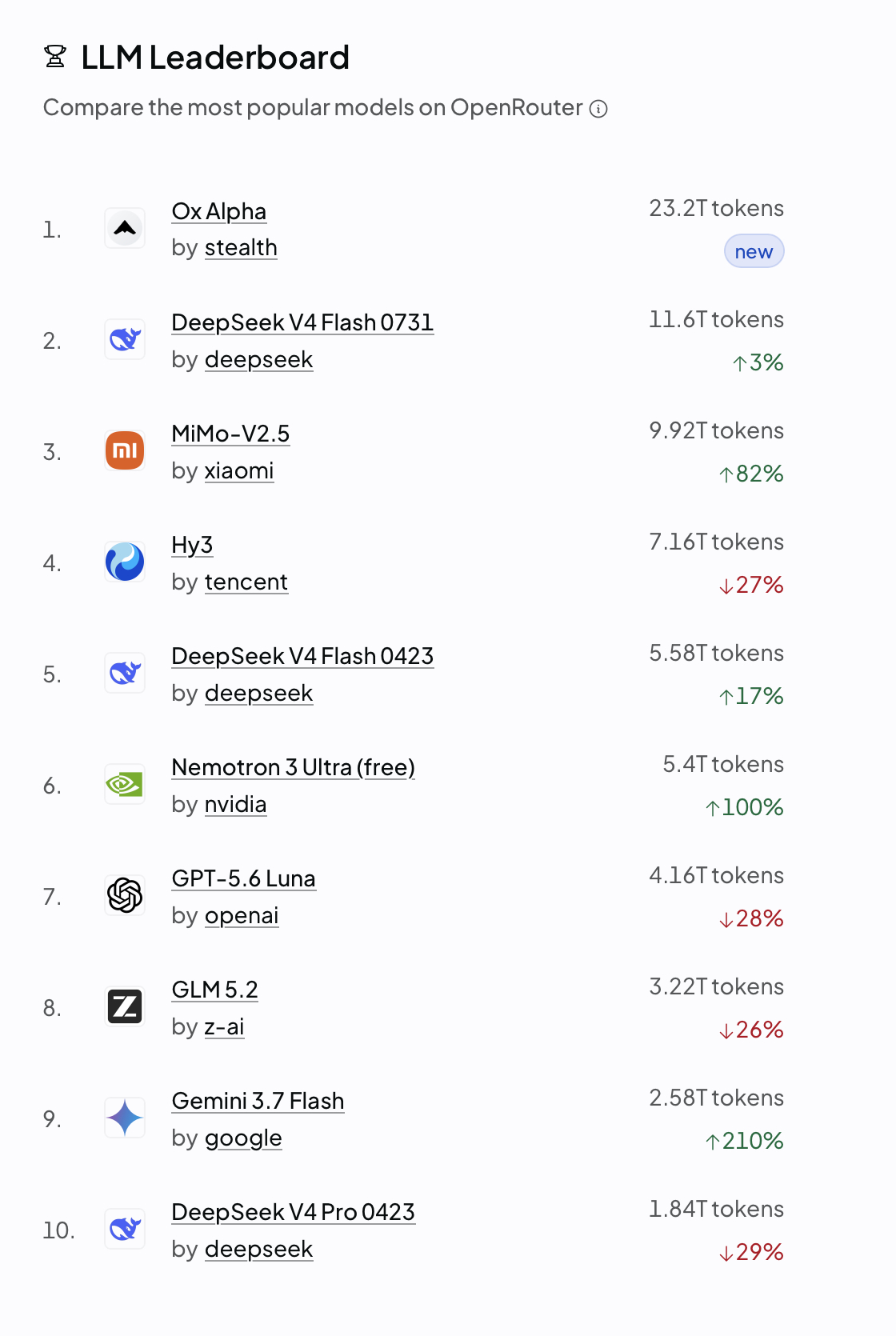Open Gemini 3.7 Flash model page
Viewport: 896px width, 1336px height.
point(258,1101)
